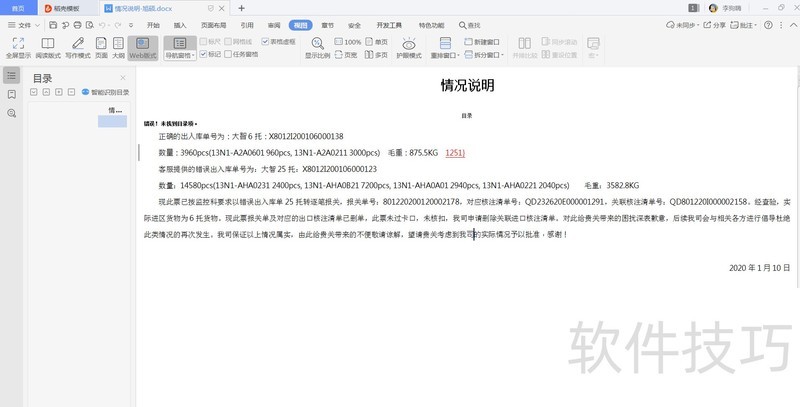Open the find-replace sidebar icon

pyautogui.click(x=12, y=113)
